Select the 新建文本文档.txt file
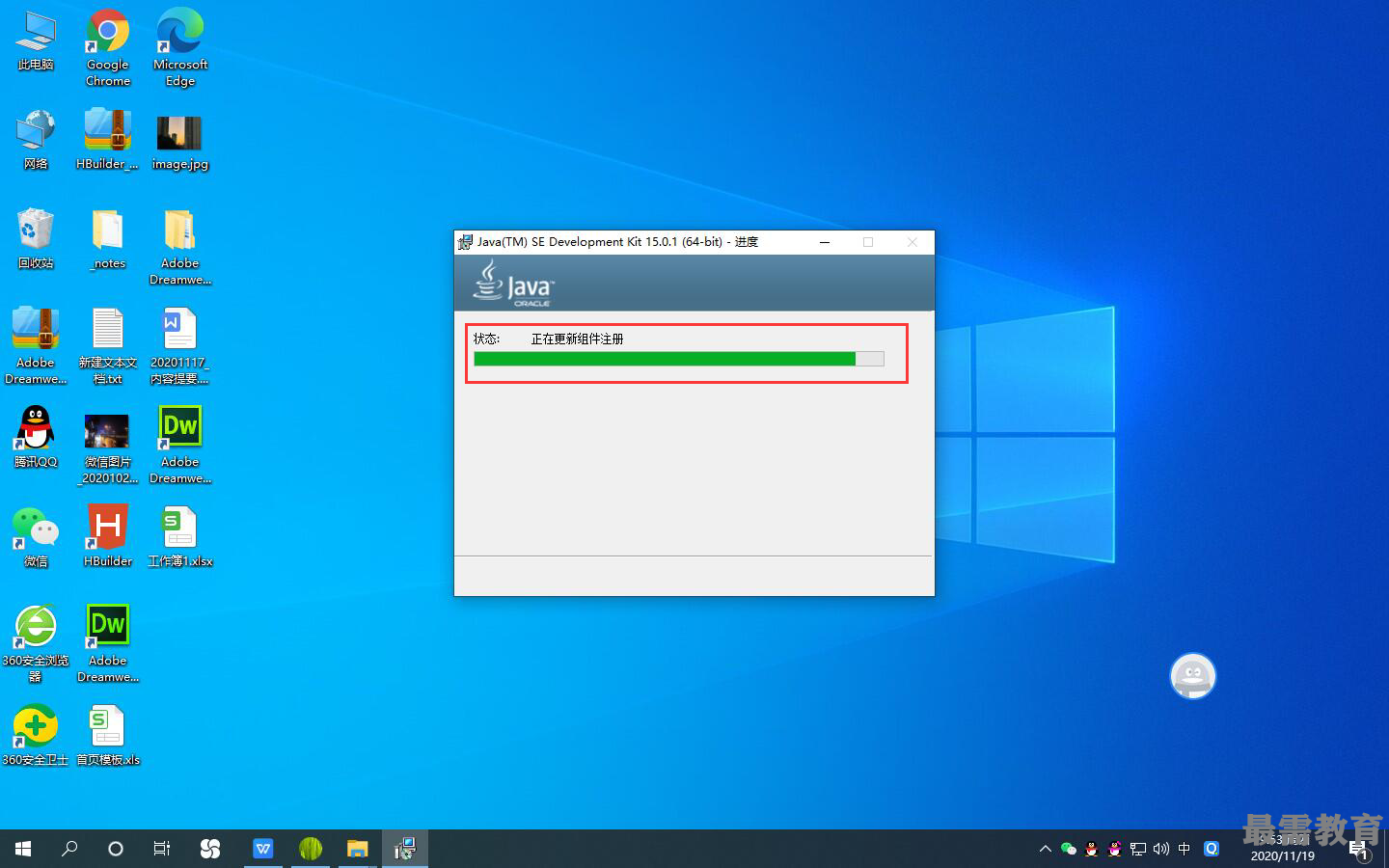 coord(107,346)
